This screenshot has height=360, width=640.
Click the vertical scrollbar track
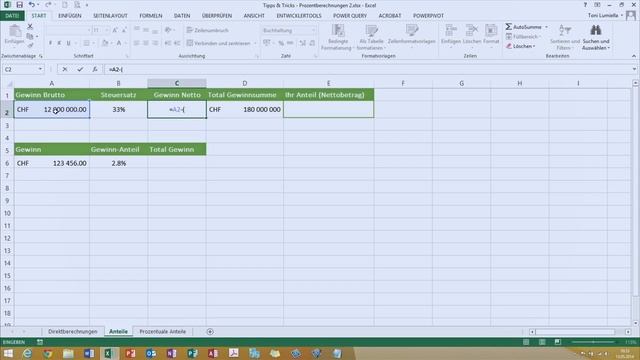click(x=635, y=204)
